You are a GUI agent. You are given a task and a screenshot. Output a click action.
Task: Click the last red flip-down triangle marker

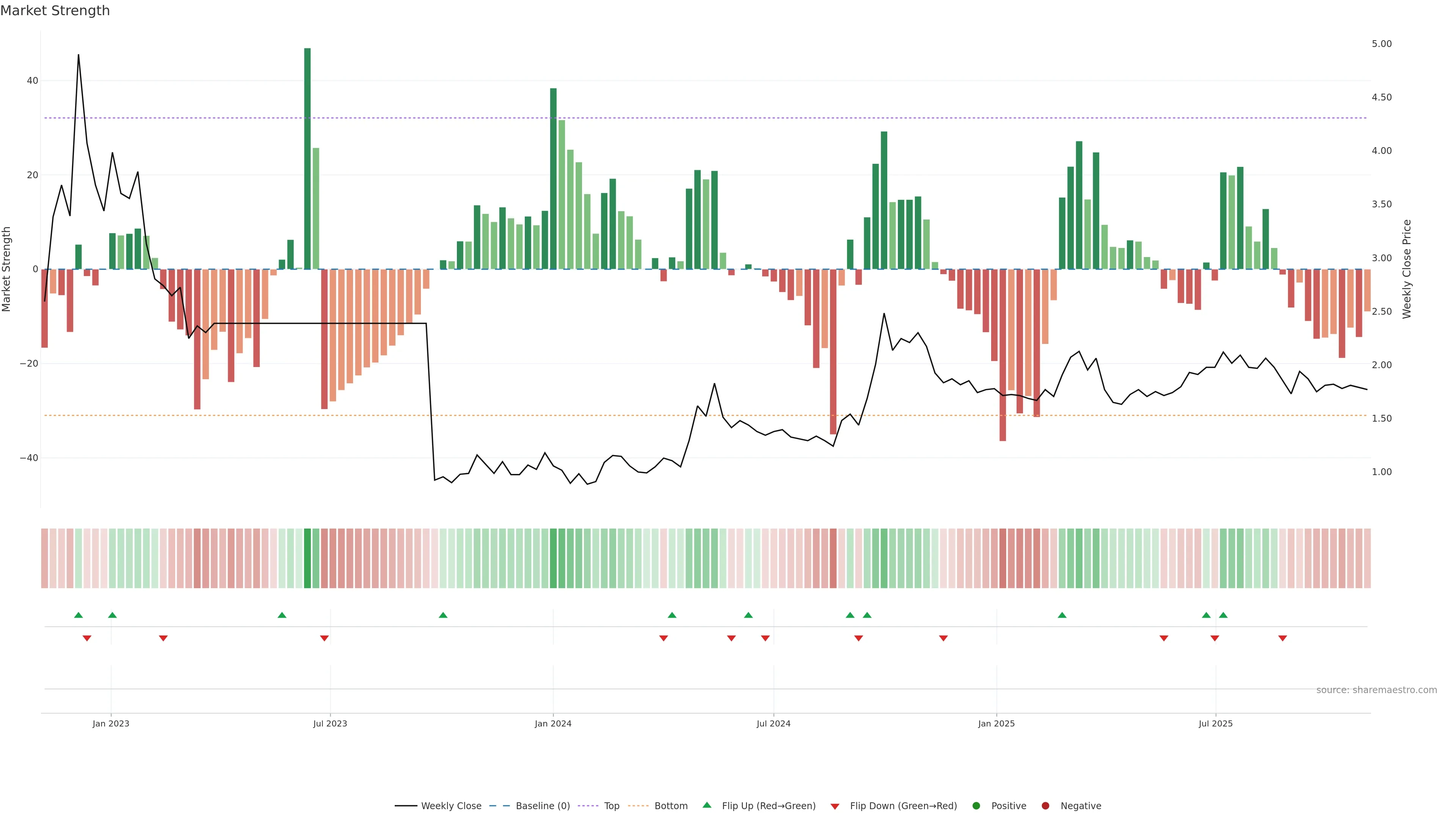click(1282, 638)
